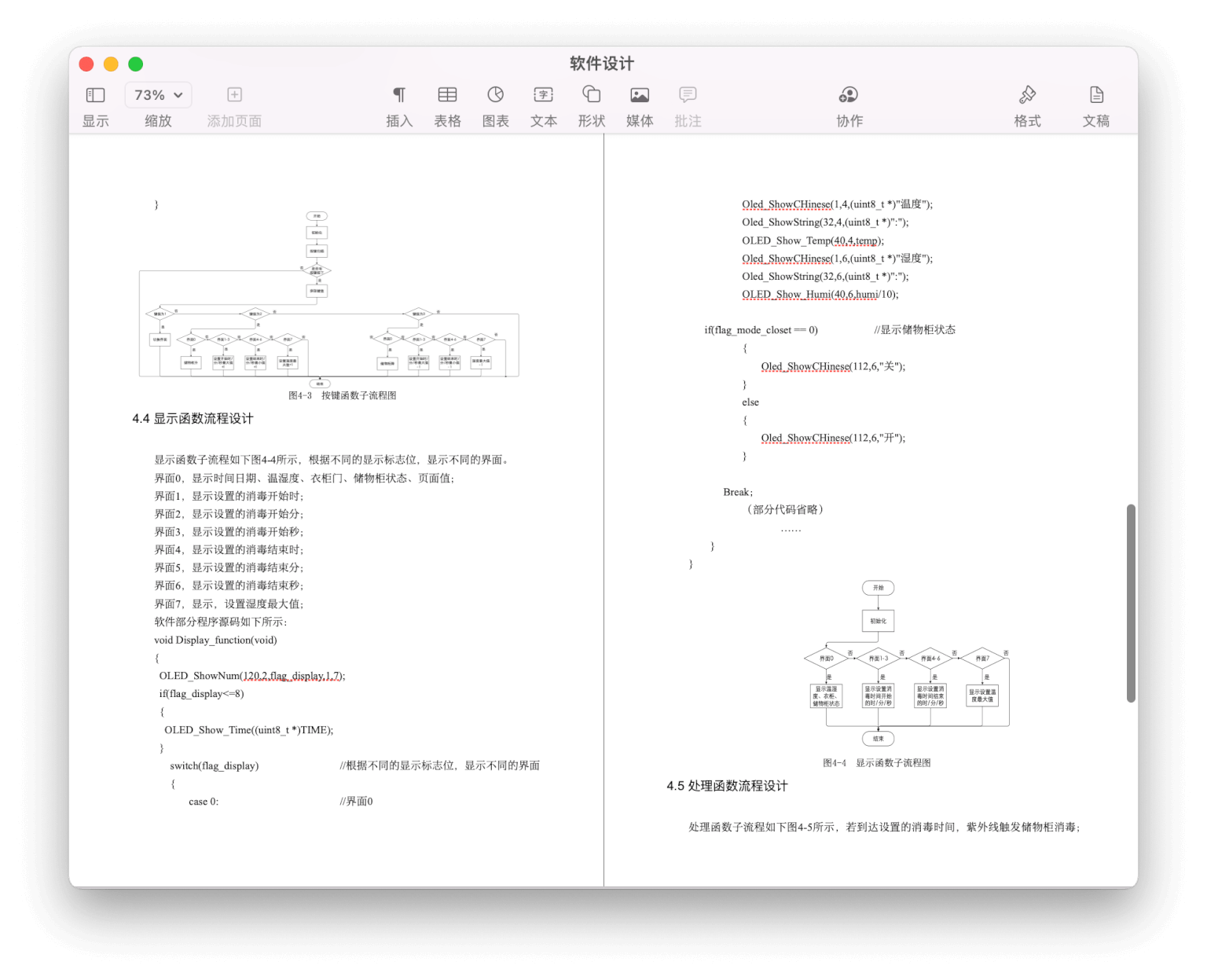
Task: Click the 添加页面 add page icon
Action: (x=234, y=95)
